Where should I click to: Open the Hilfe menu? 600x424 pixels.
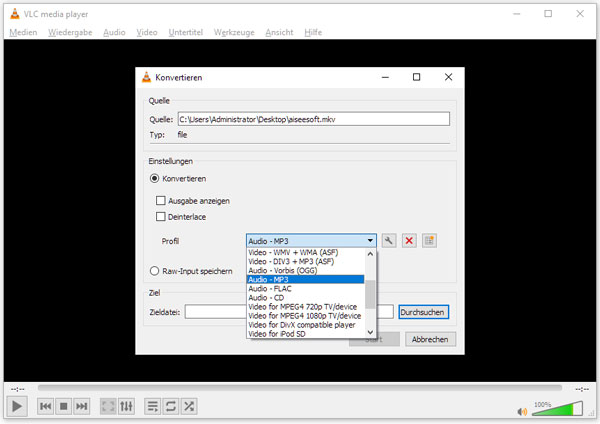[x=313, y=32]
